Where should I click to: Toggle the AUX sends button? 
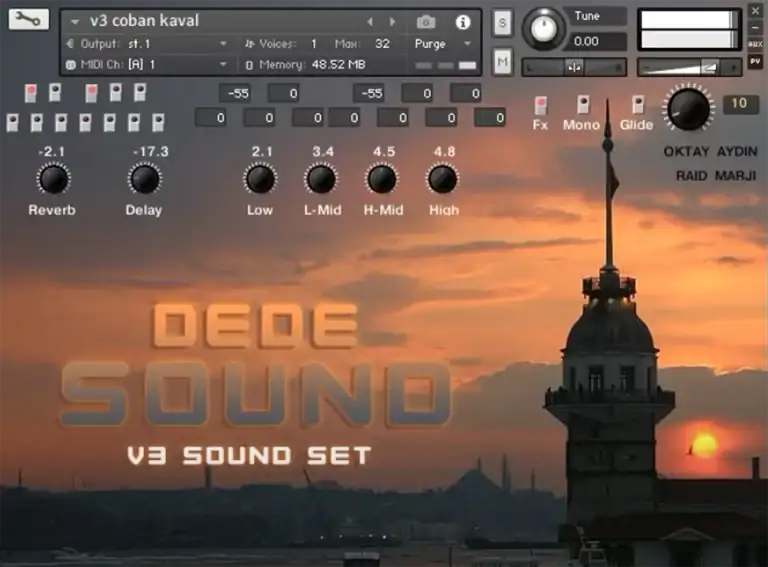(755, 44)
